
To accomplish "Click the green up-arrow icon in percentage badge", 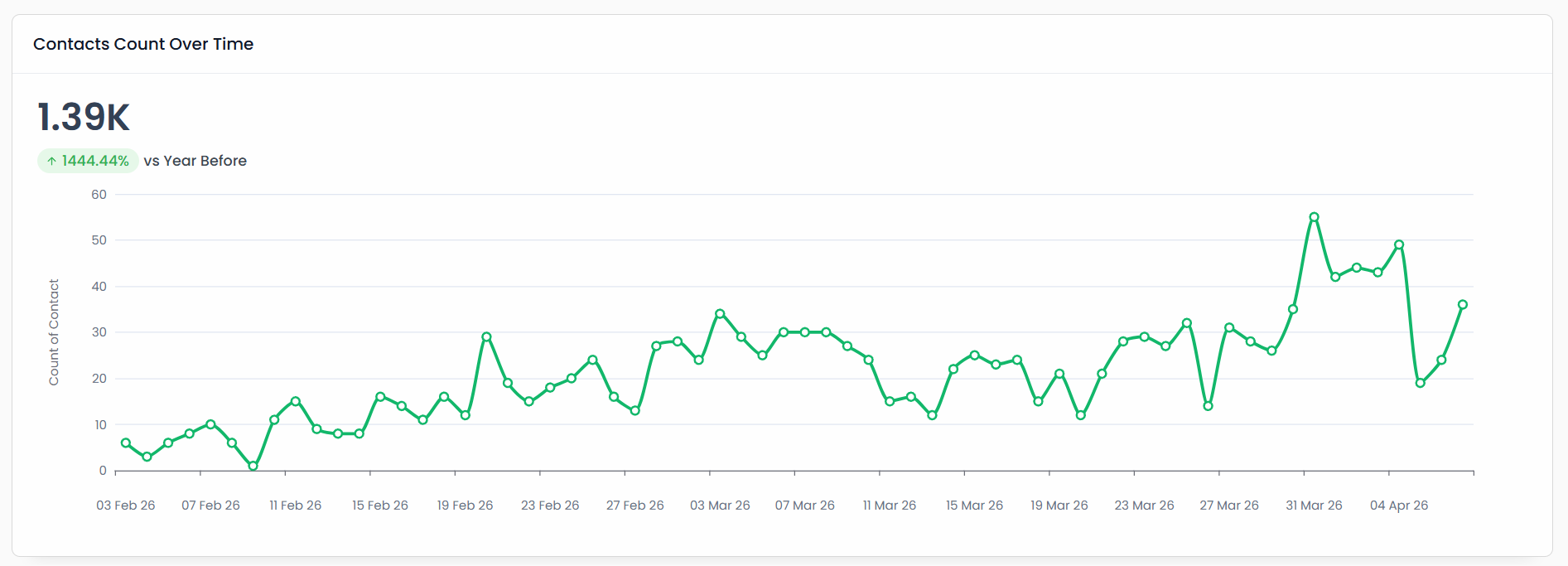I will click(x=51, y=162).
